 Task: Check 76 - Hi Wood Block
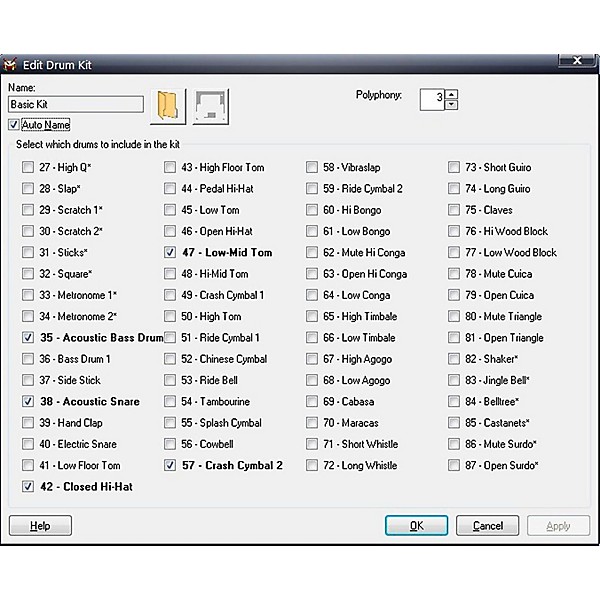click(454, 231)
